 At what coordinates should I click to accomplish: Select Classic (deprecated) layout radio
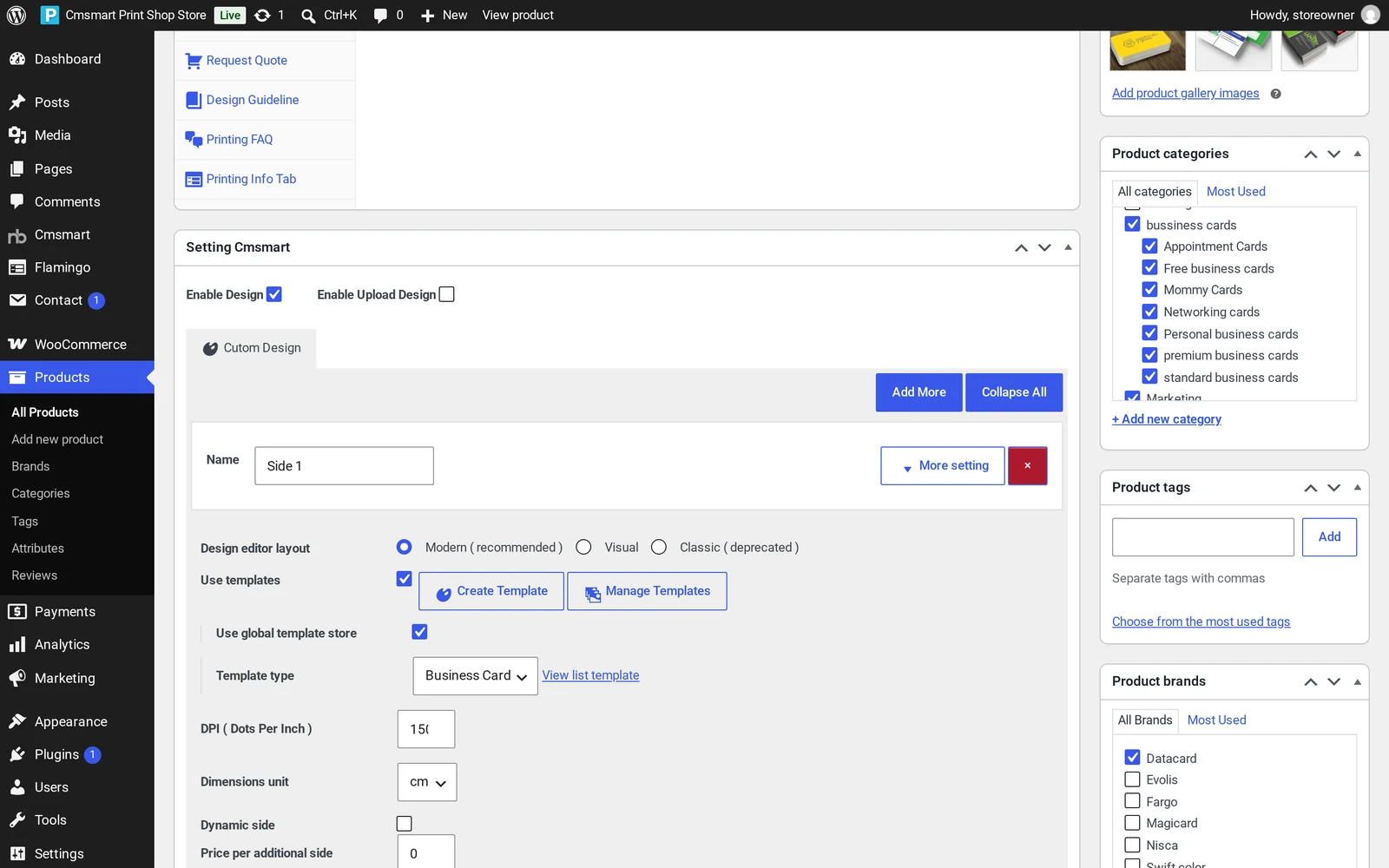[x=659, y=547]
